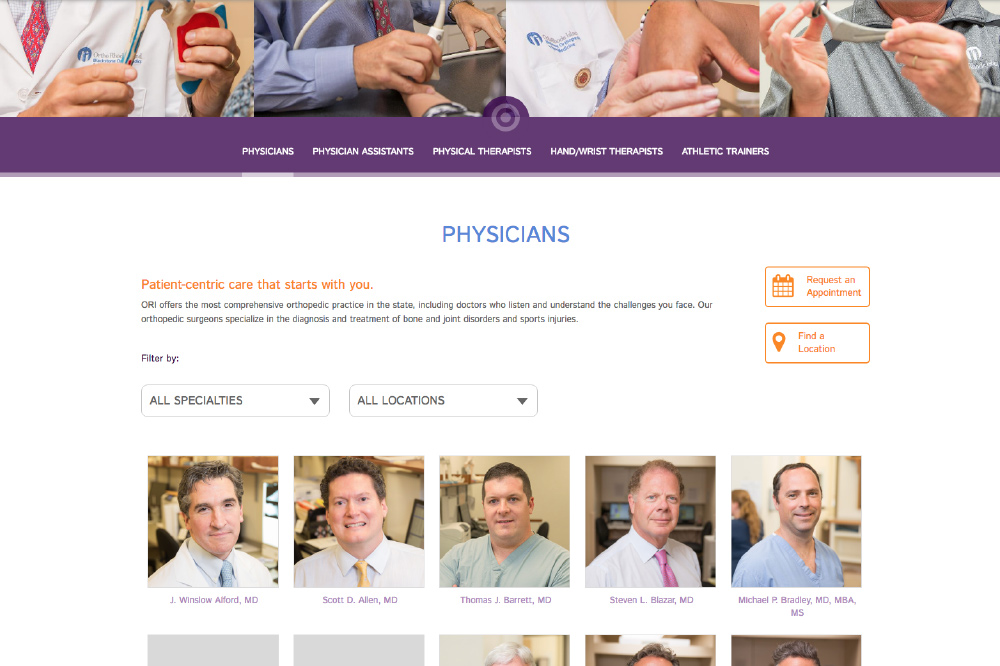The image size is (1000, 666).
Task: Click J. Winslow Alford portrait photo
Action: click(x=213, y=521)
